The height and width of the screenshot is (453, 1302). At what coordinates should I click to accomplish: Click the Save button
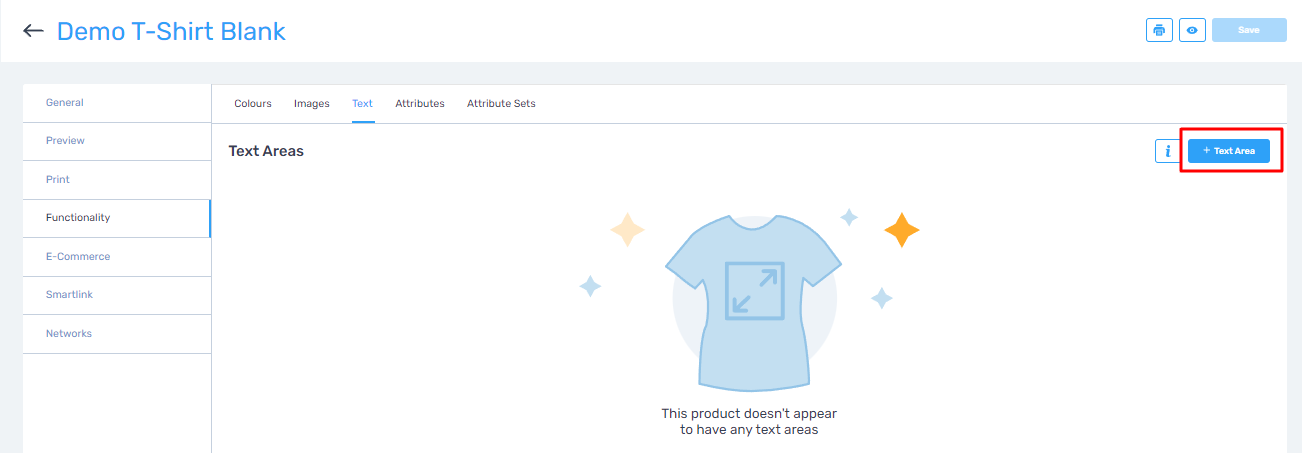click(1249, 30)
